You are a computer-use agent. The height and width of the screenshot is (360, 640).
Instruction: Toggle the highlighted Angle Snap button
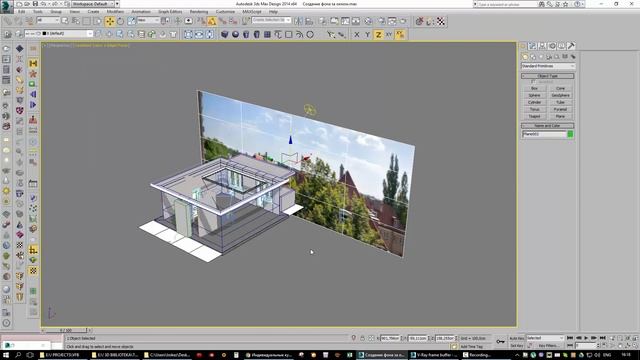pyautogui.click(x=211, y=21)
